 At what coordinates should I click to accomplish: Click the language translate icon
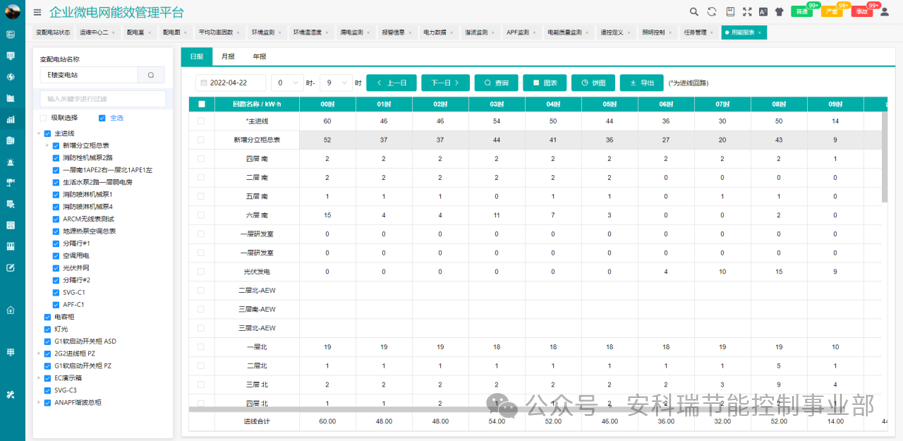point(763,12)
